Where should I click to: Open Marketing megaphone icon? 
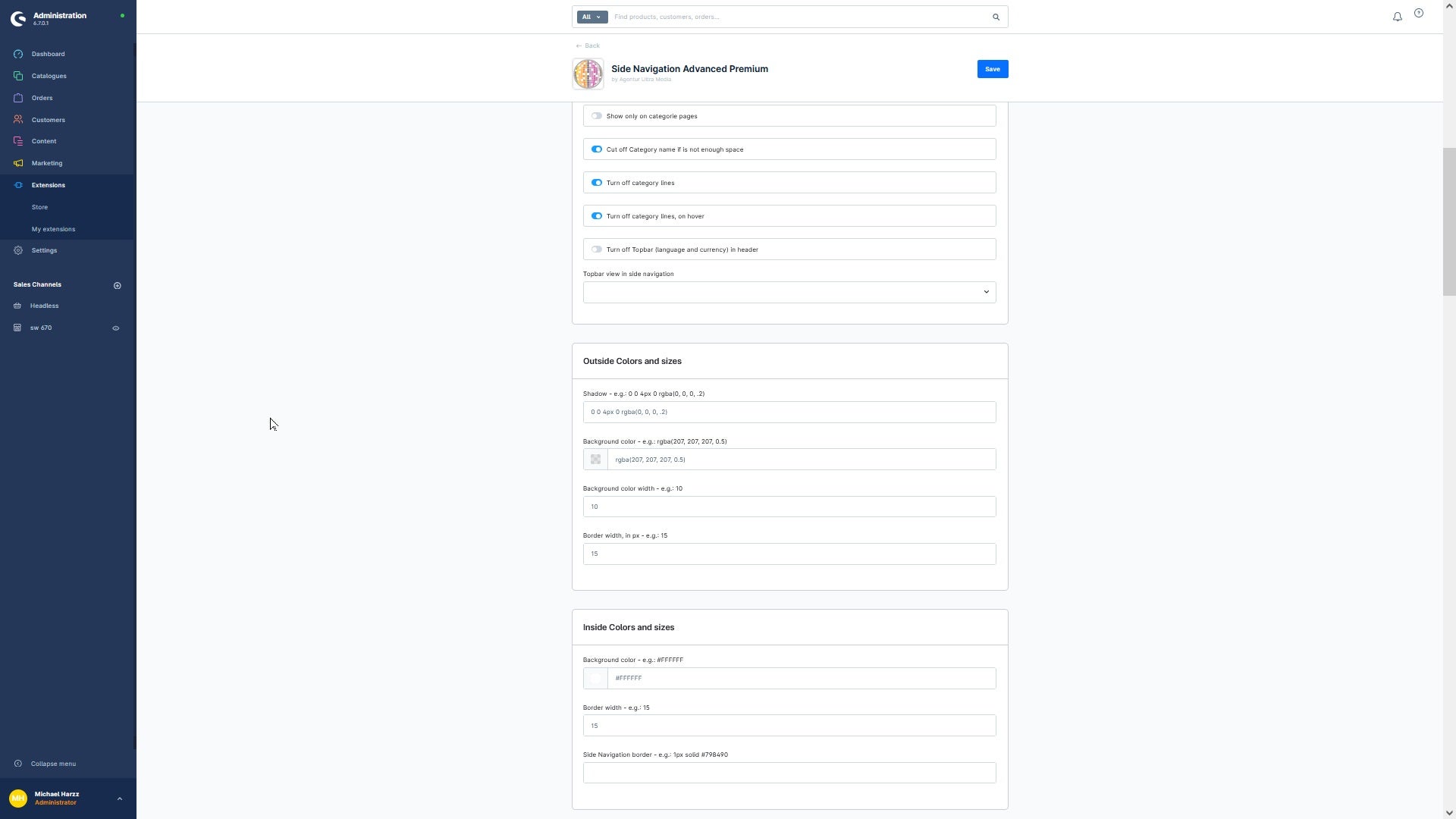pyautogui.click(x=18, y=163)
